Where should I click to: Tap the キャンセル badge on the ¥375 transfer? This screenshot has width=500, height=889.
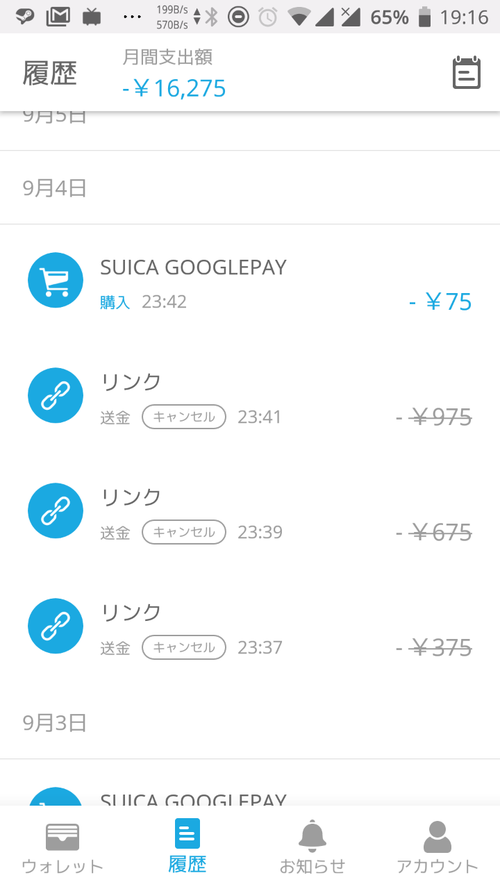[x=184, y=647]
